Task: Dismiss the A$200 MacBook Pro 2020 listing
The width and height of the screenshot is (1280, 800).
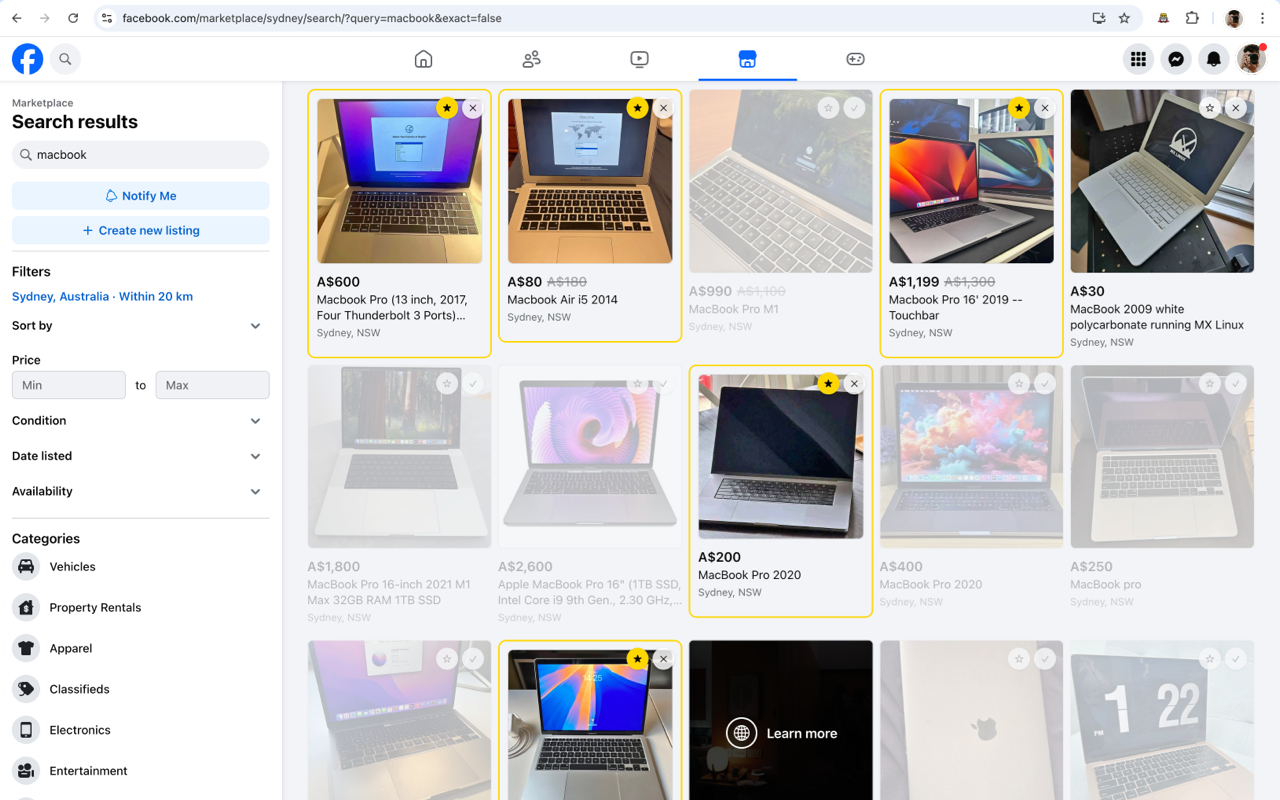Action: pos(854,383)
